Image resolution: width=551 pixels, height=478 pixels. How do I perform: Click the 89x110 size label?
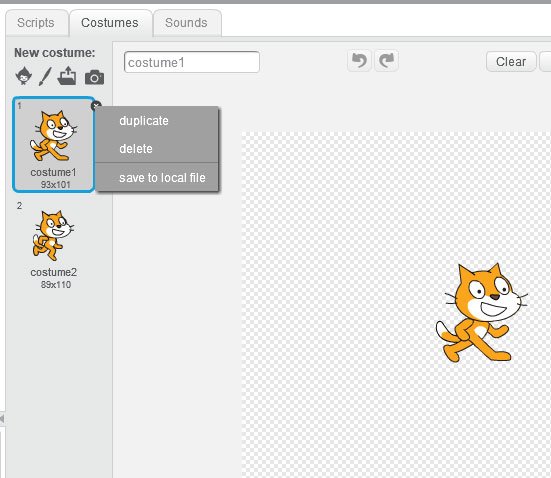[56, 284]
